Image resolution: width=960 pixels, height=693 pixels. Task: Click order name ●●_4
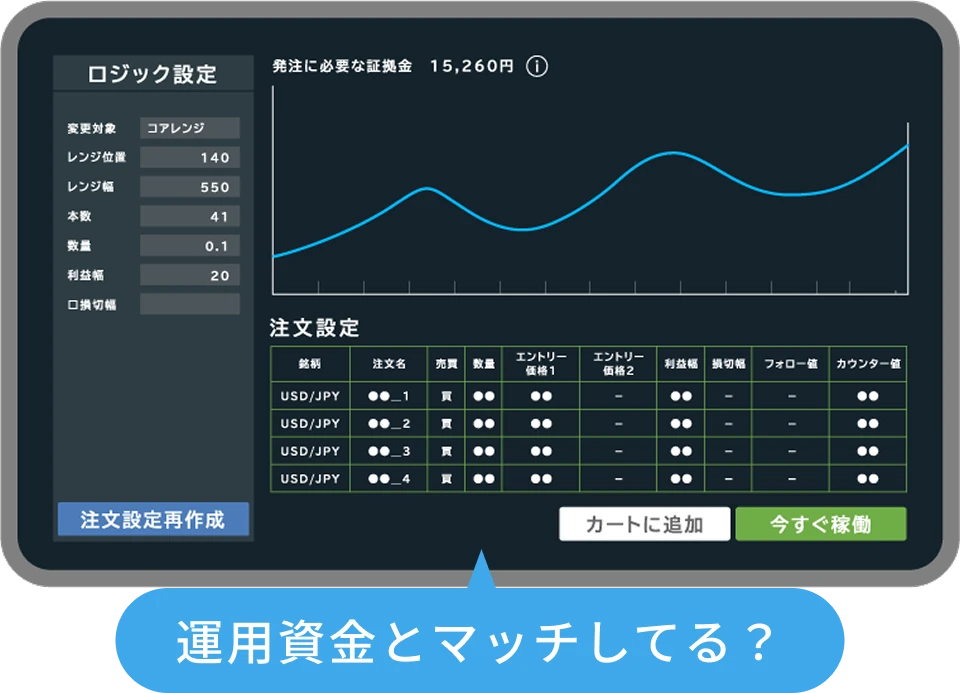pos(389,479)
